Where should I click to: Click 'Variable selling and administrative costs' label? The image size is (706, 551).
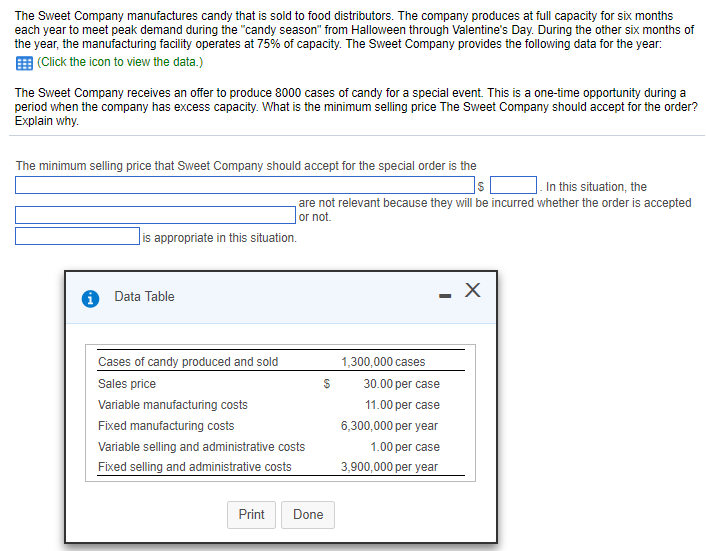[202, 447]
